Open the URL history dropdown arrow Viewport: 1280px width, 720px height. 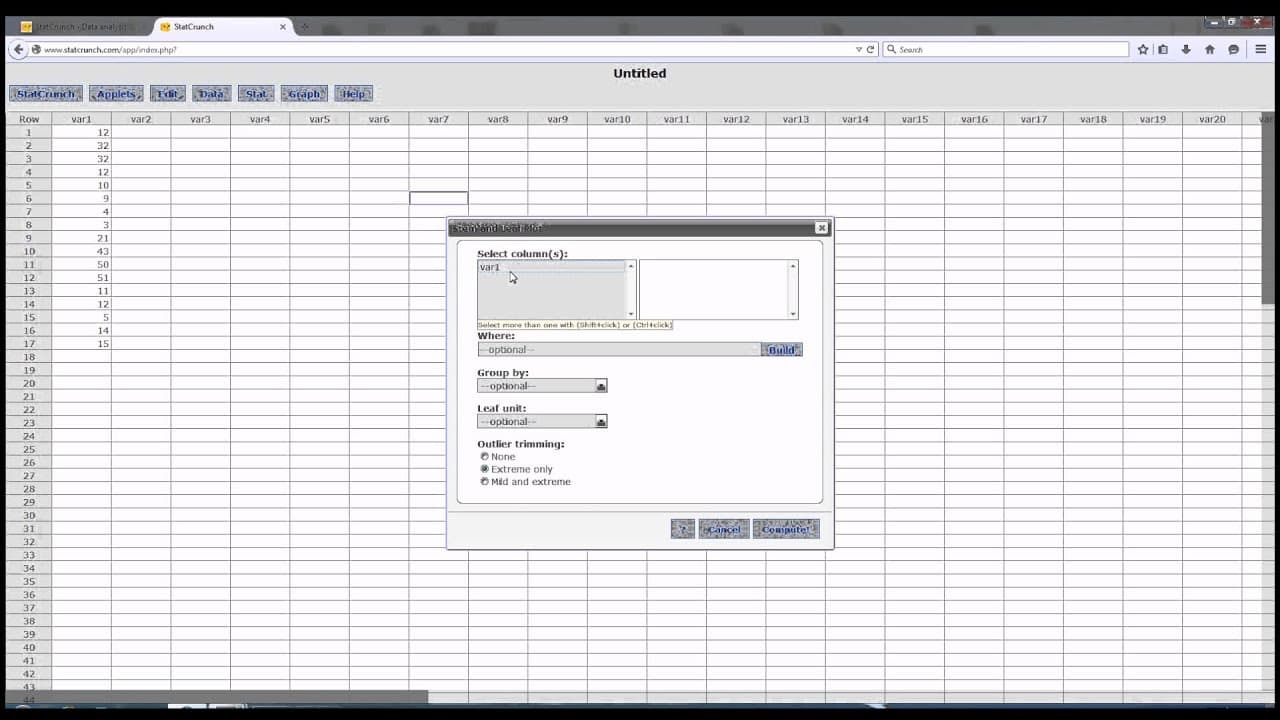coord(859,49)
